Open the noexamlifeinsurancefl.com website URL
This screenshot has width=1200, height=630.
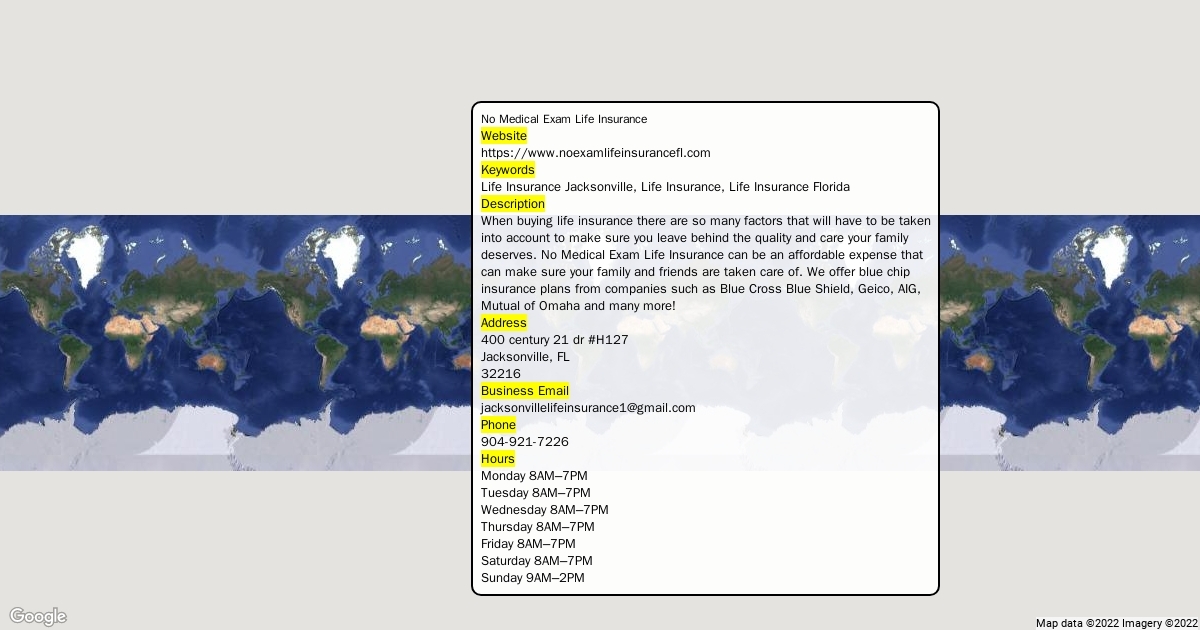(x=595, y=153)
